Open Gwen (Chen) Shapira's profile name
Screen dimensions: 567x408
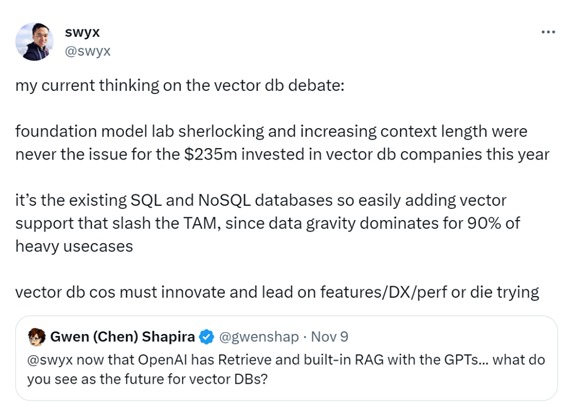point(122,337)
